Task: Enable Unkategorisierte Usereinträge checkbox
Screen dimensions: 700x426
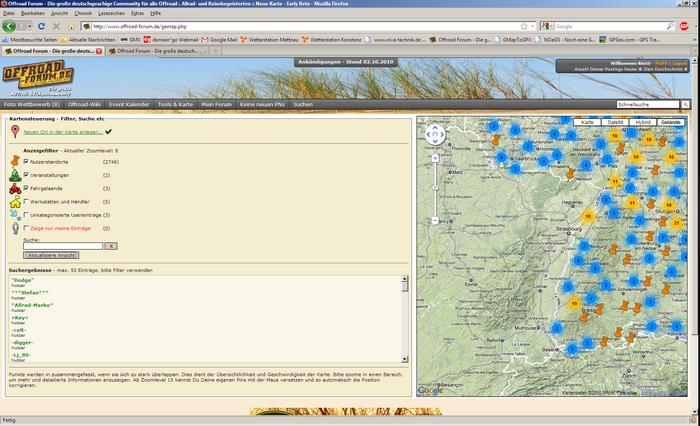Action: tap(26, 215)
